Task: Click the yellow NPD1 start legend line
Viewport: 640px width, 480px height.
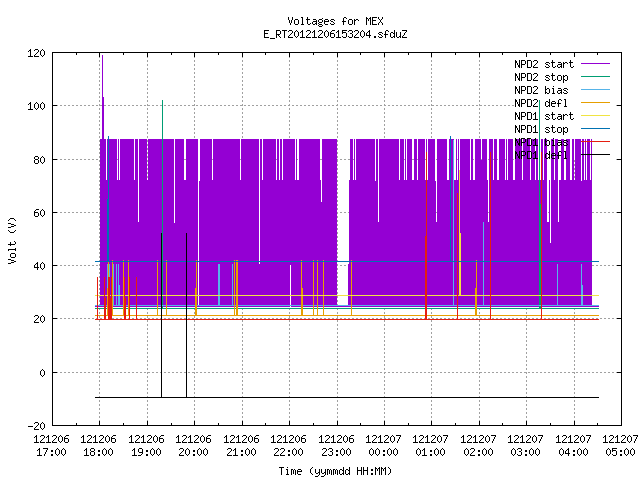Action: (596, 116)
